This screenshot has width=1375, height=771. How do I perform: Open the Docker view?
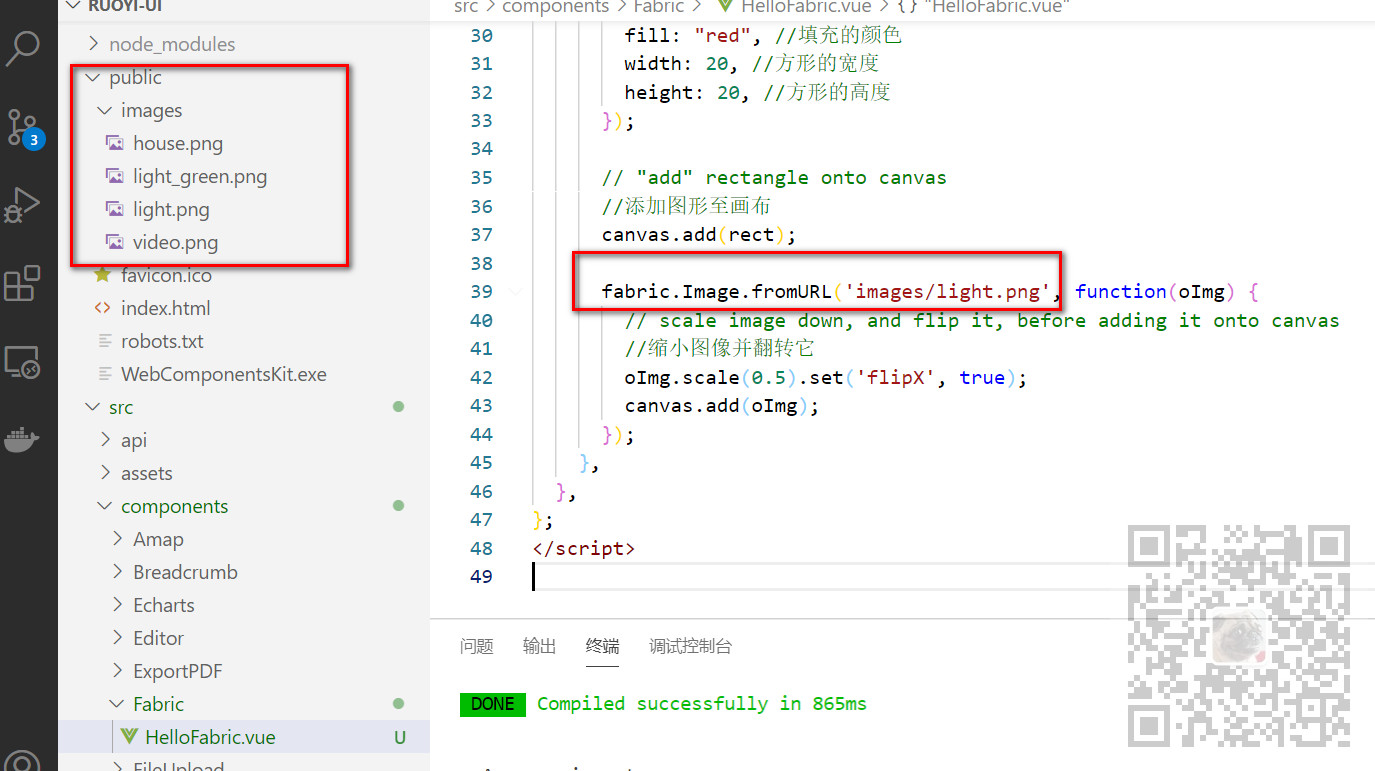click(22, 439)
